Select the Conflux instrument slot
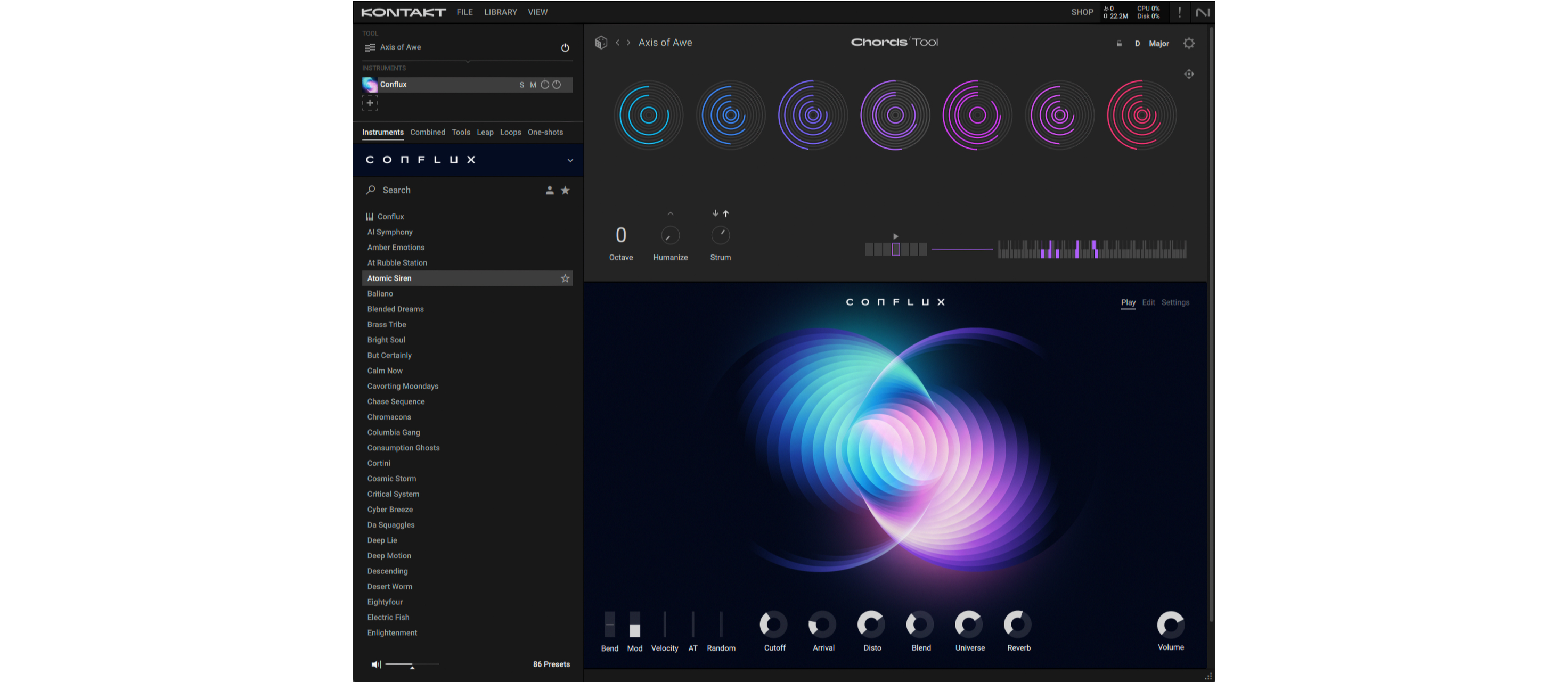Screen dimensions: 1568x682 (x=467, y=85)
